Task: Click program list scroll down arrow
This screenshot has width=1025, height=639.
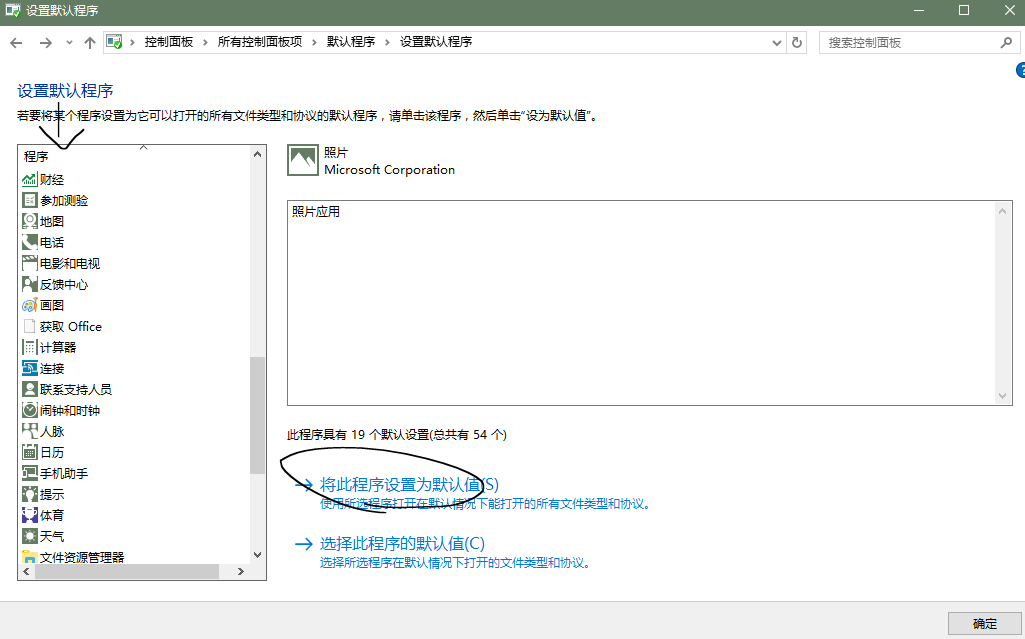Action: point(258,555)
